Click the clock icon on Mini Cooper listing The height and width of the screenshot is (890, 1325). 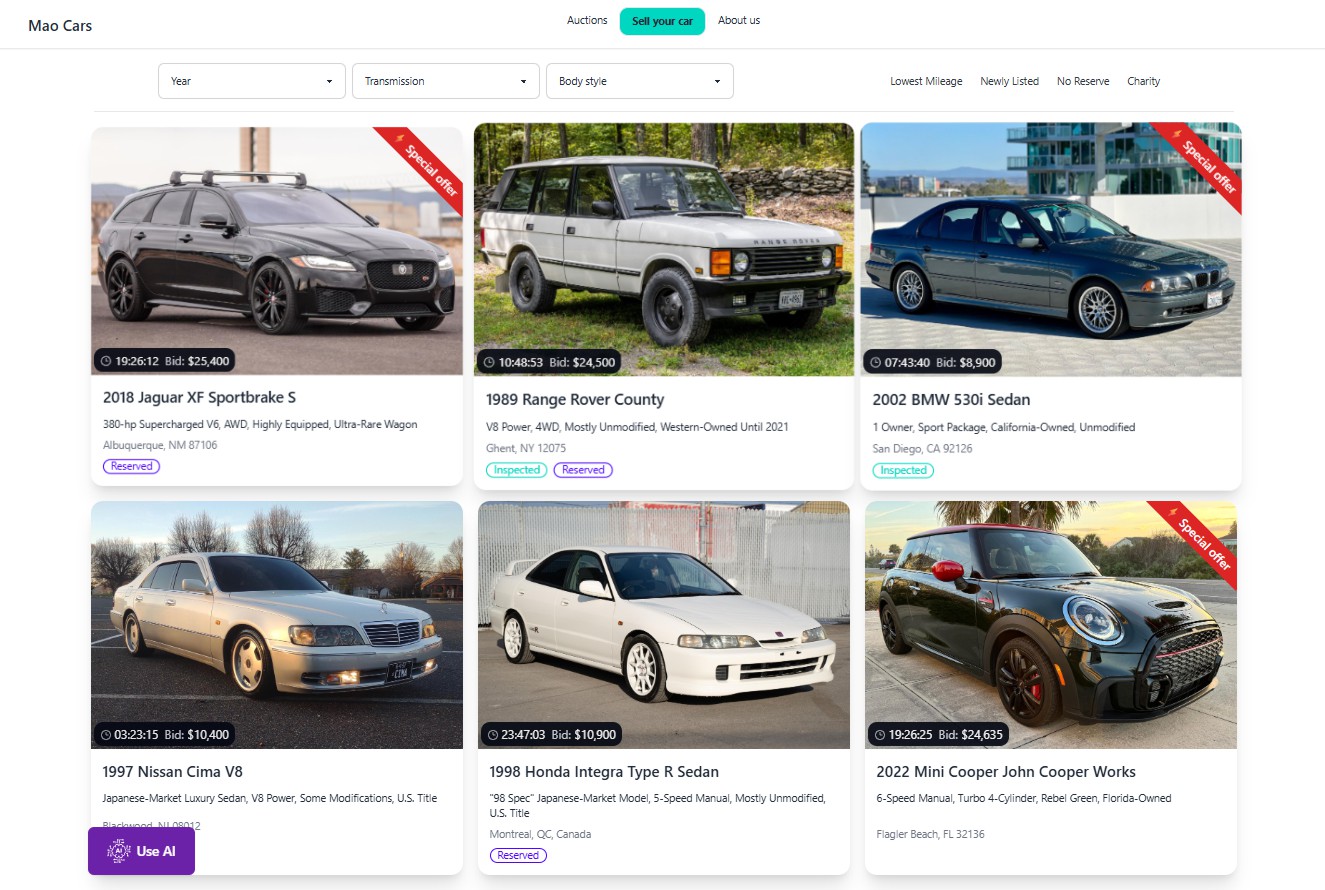tap(879, 735)
